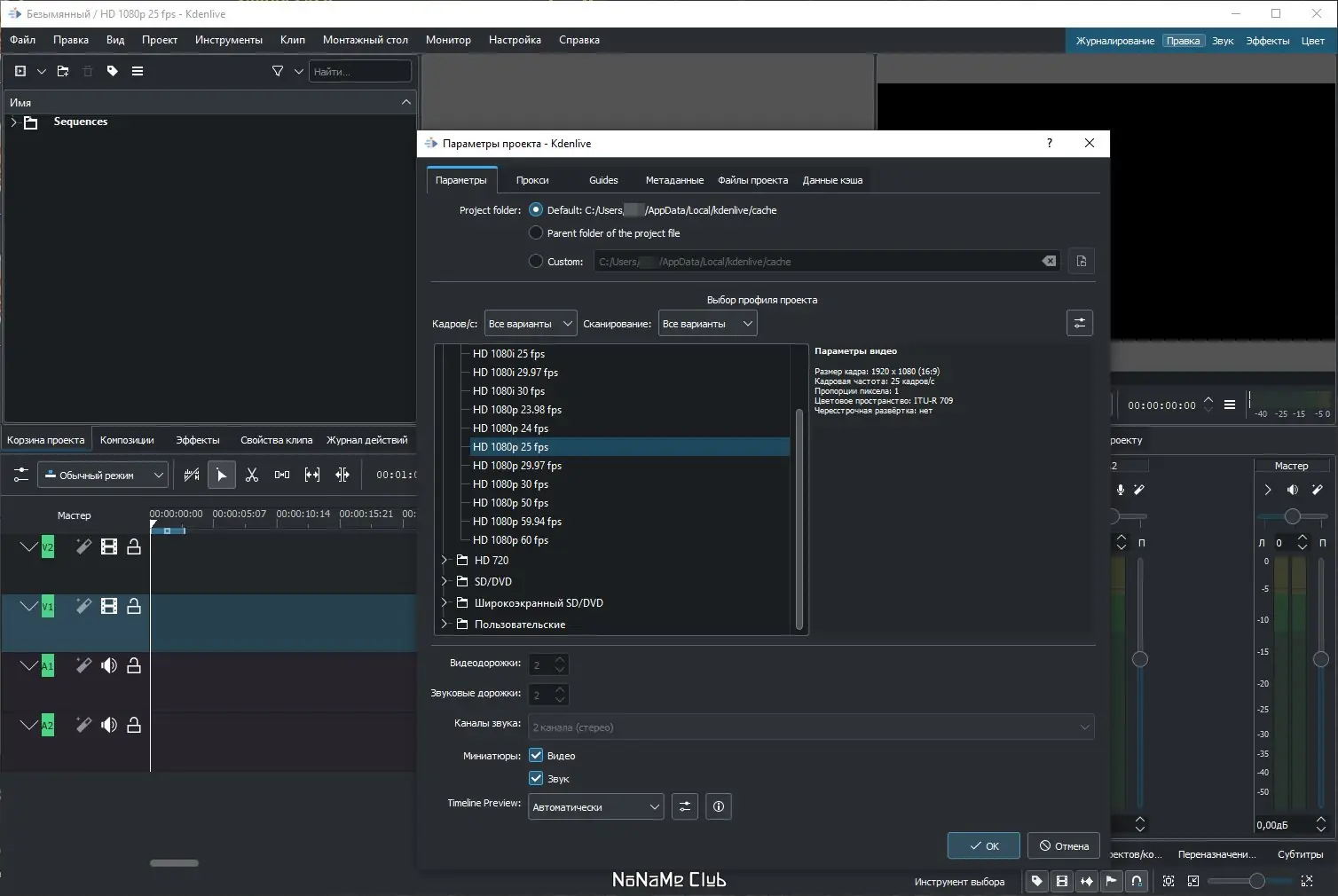Image resolution: width=1338 pixels, height=896 pixels.
Task: Open the bin filter funnel icon
Action: pos(278,71)
